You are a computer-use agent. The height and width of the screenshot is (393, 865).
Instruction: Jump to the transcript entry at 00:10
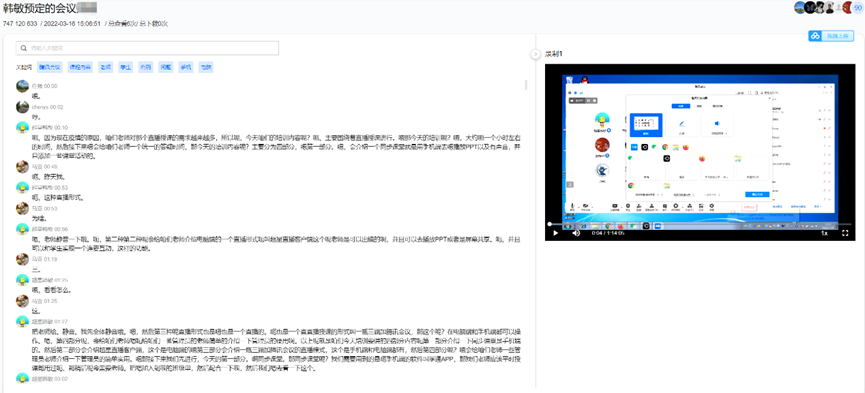click(57, 127)
